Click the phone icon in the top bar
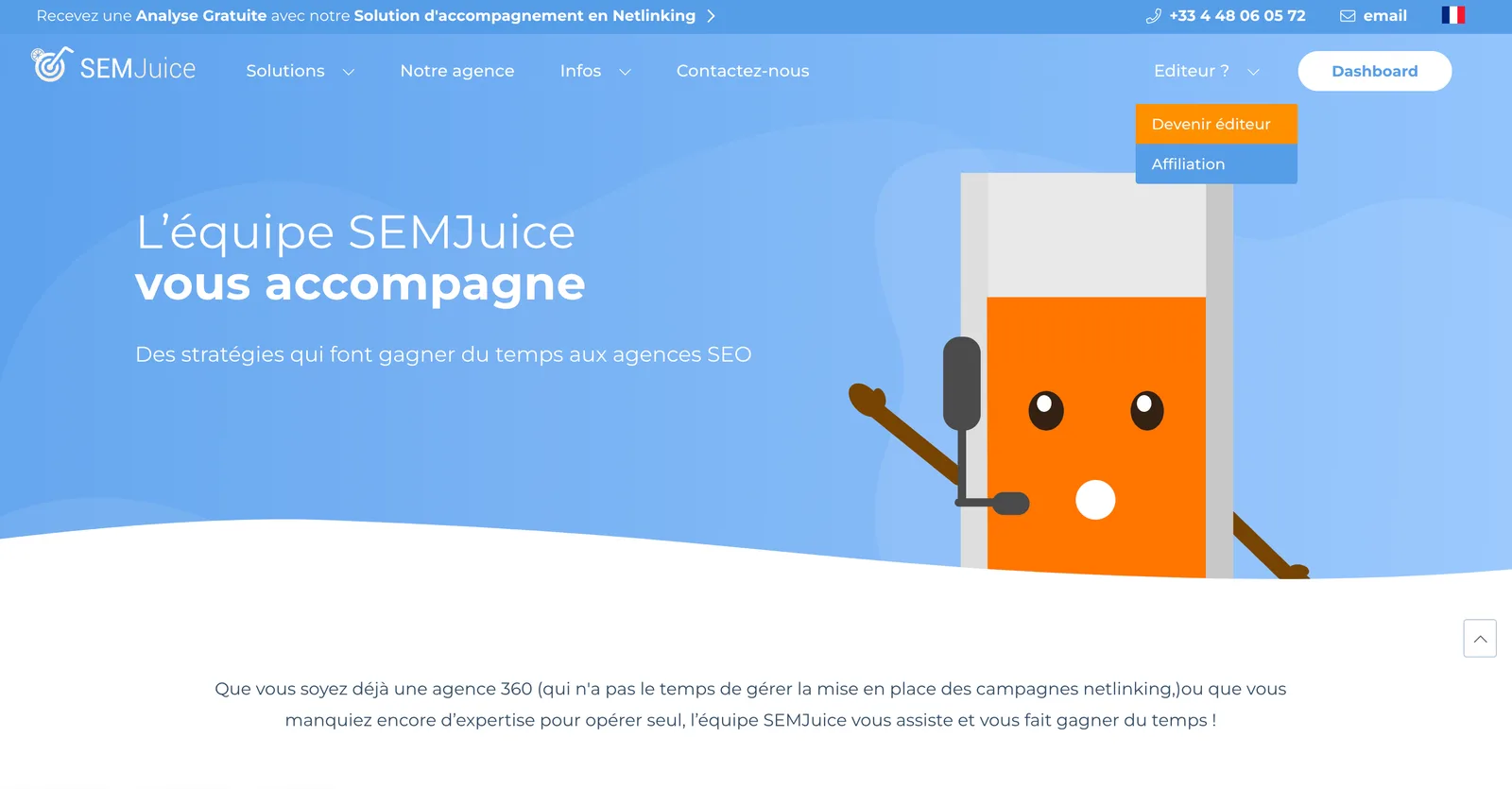The width and height of the screenshot is (1512, 789). pyautogui.click(x=1153, y=16)
